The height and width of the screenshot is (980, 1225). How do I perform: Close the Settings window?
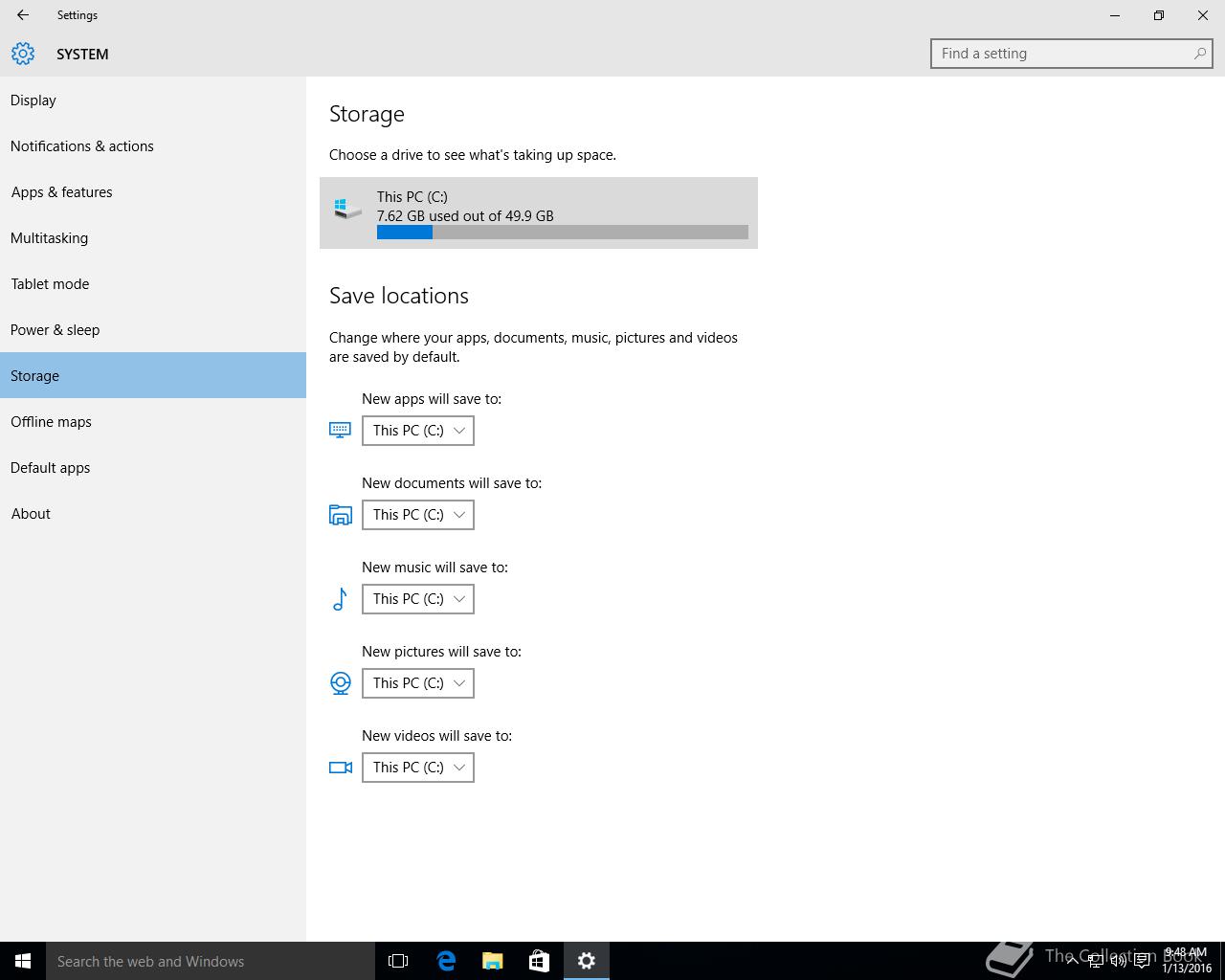1203,15
